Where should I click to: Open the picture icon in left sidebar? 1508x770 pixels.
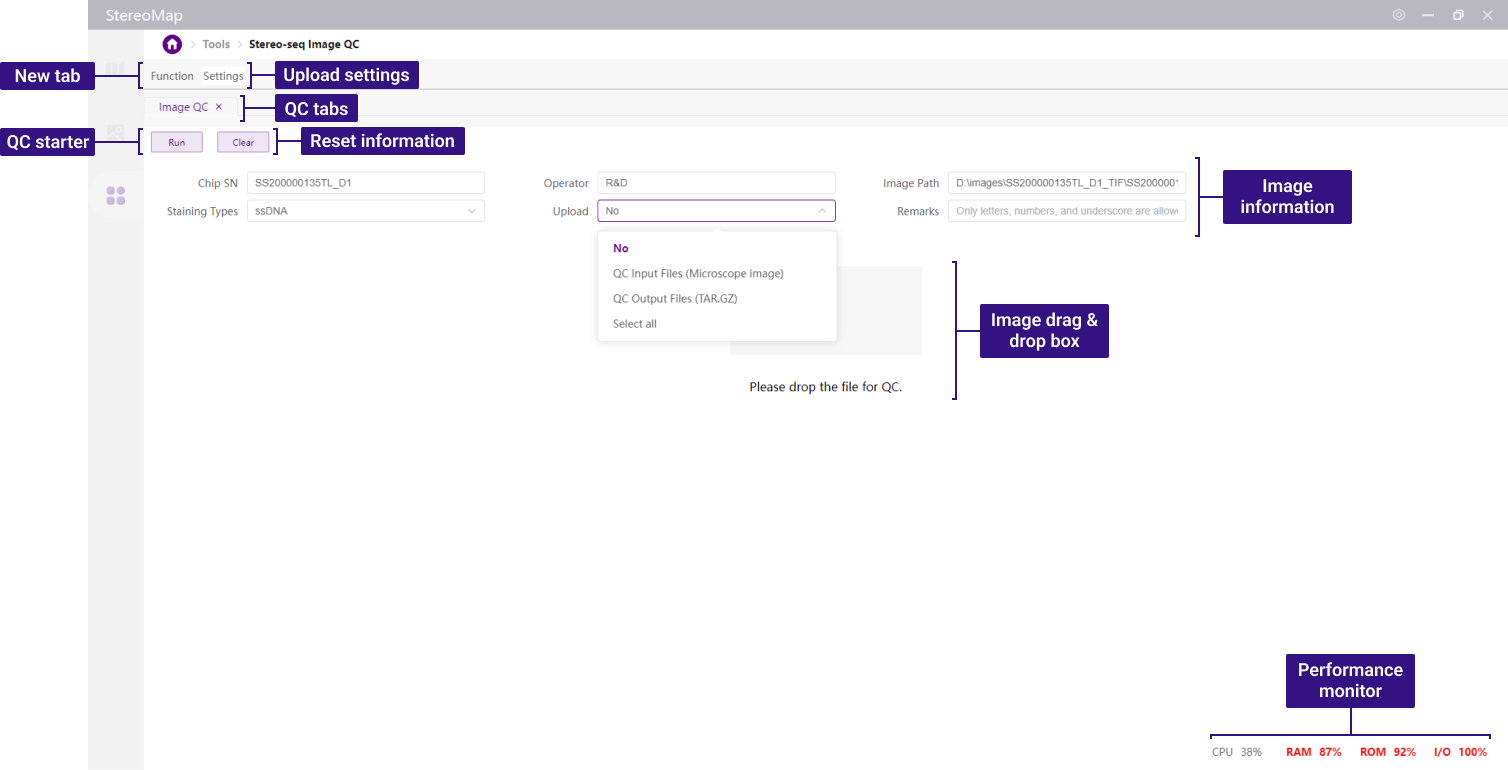(x=116, y=132)
